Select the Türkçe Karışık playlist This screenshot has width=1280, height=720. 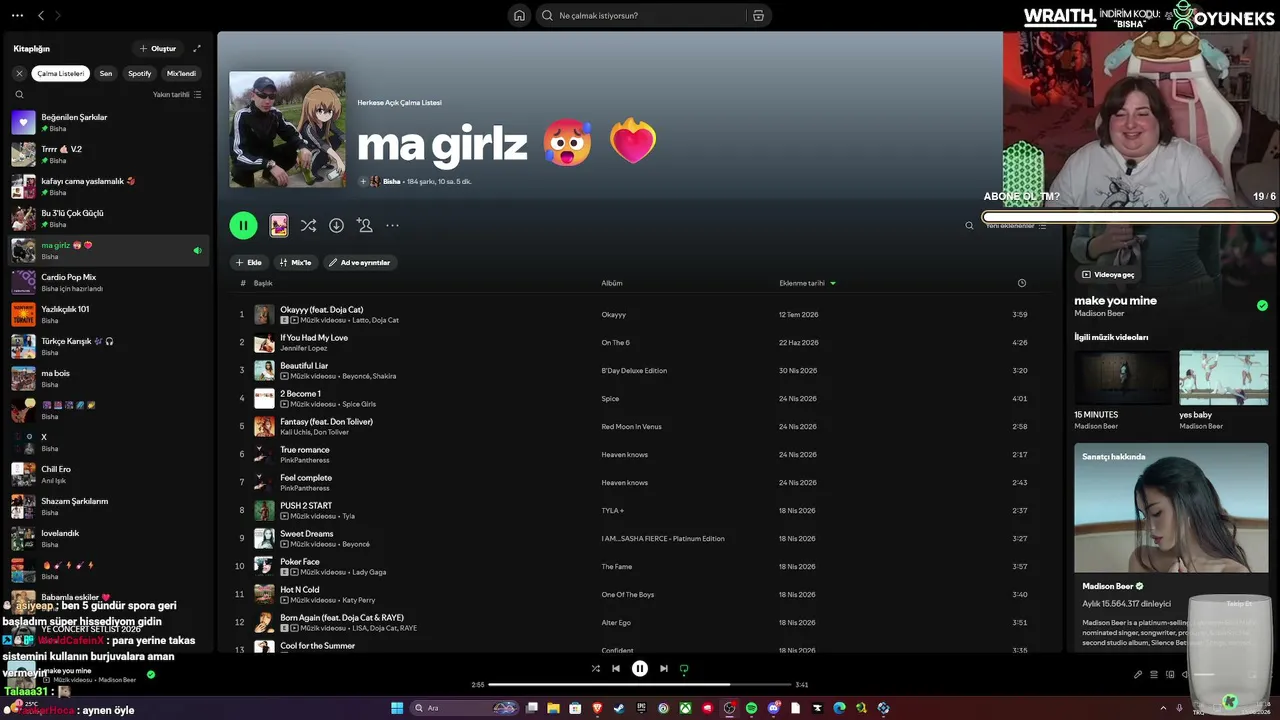pos(110,346)
